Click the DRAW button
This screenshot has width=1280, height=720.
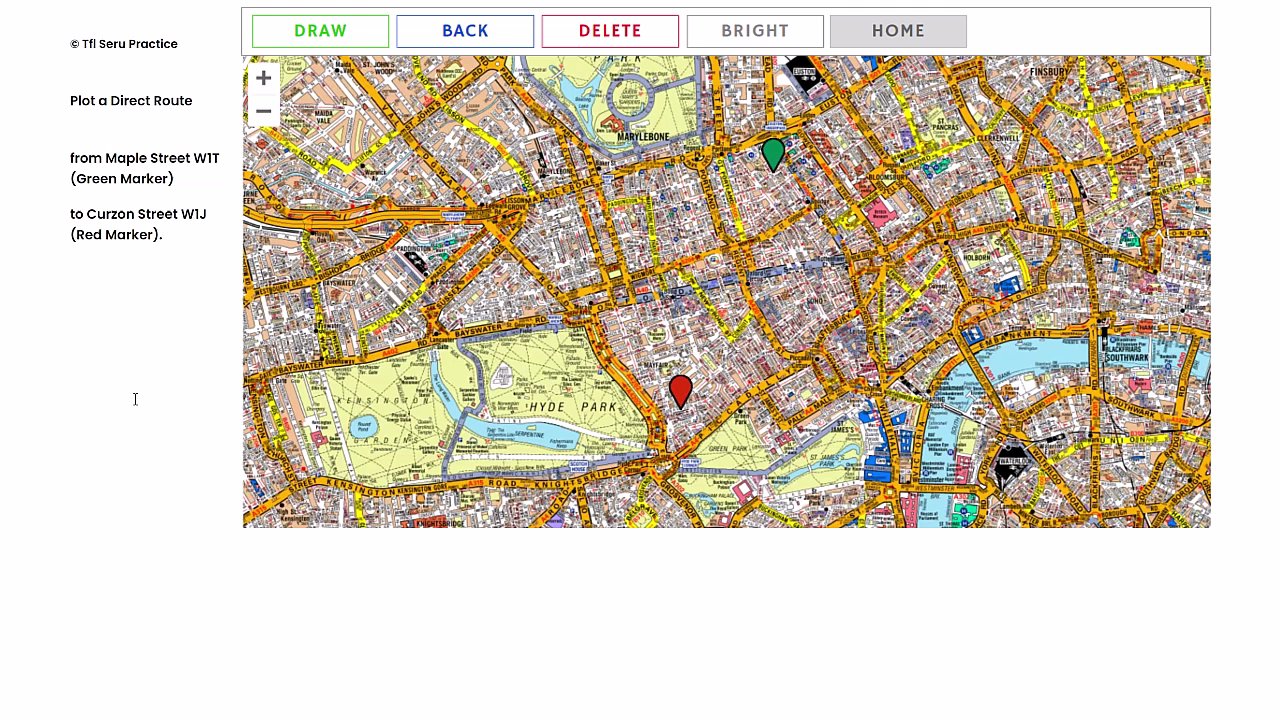[x=320, y=31]
